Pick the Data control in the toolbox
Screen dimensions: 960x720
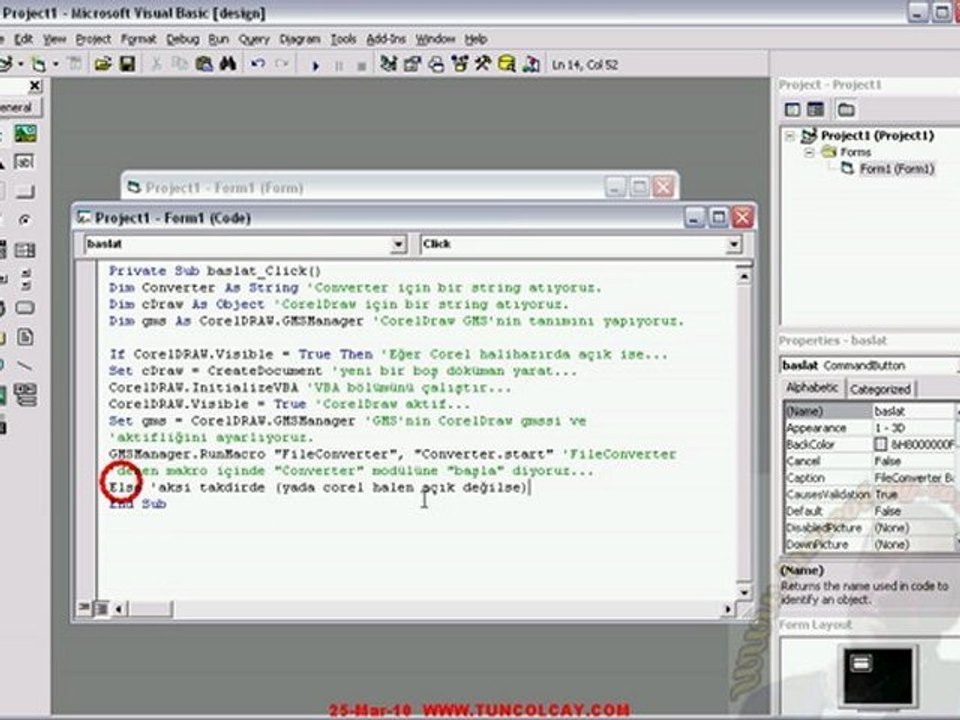25,395
